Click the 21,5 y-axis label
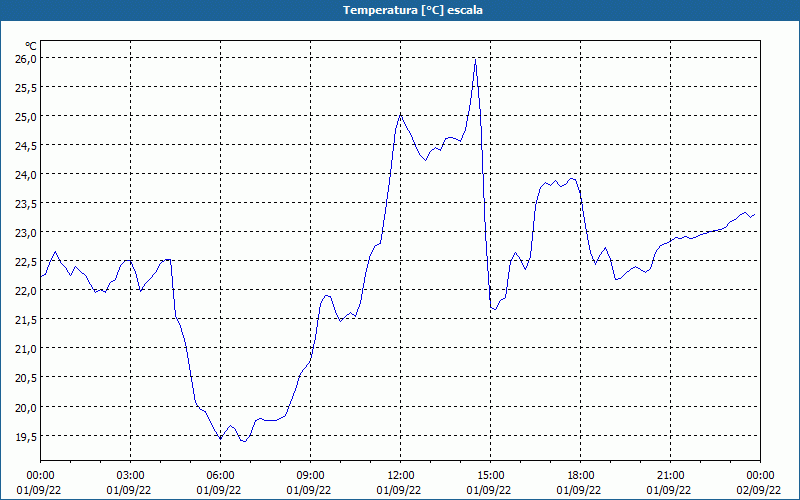 [27, 320]
